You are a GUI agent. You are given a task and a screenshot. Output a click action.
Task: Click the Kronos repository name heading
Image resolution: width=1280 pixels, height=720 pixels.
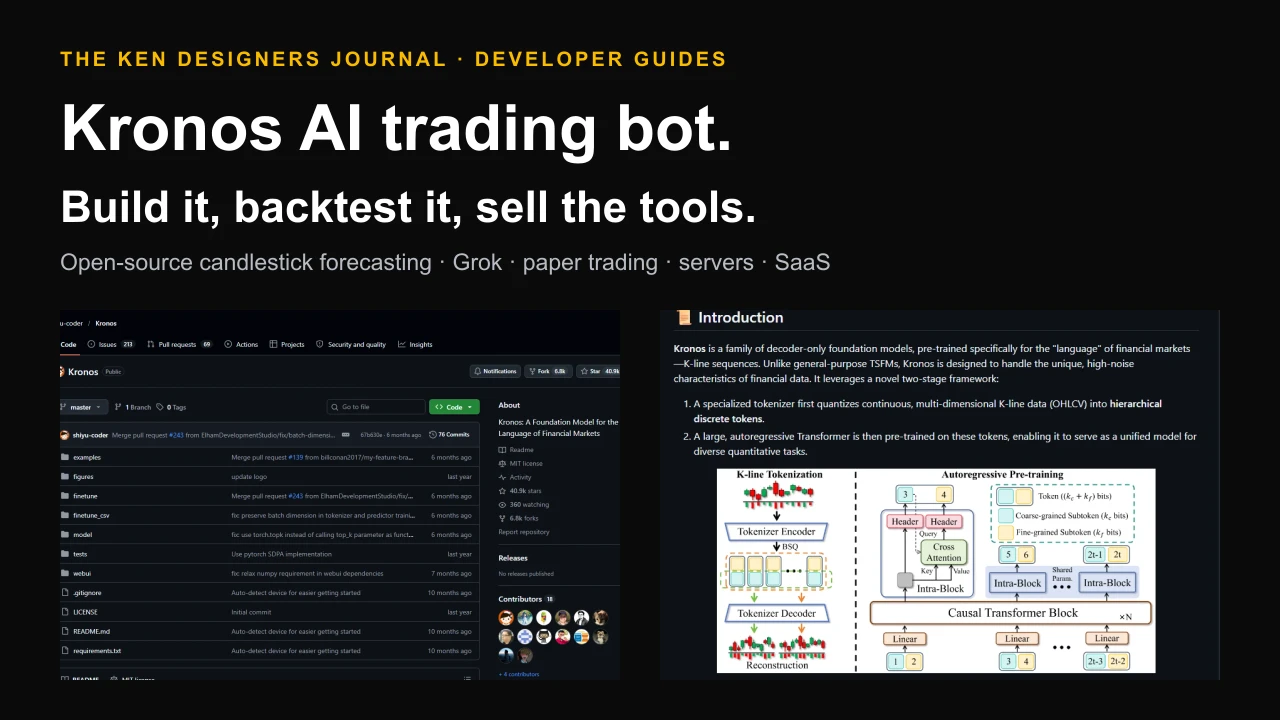click(83, 371)
